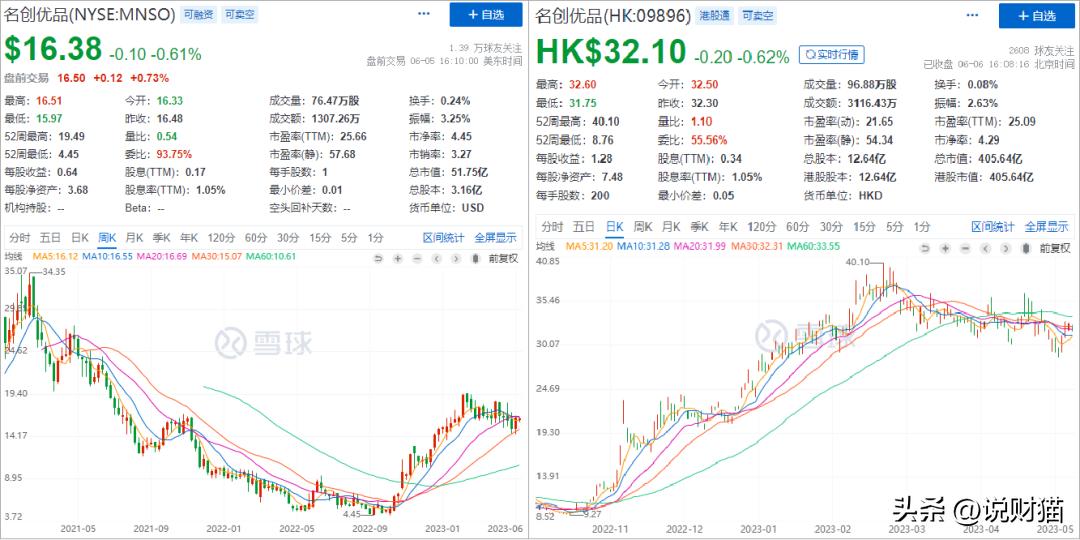Image resolution: width=1080 pixels, height=540 pixels.
Task: Select 120分 tab on MNSO chart
Action: pos(221,238)
